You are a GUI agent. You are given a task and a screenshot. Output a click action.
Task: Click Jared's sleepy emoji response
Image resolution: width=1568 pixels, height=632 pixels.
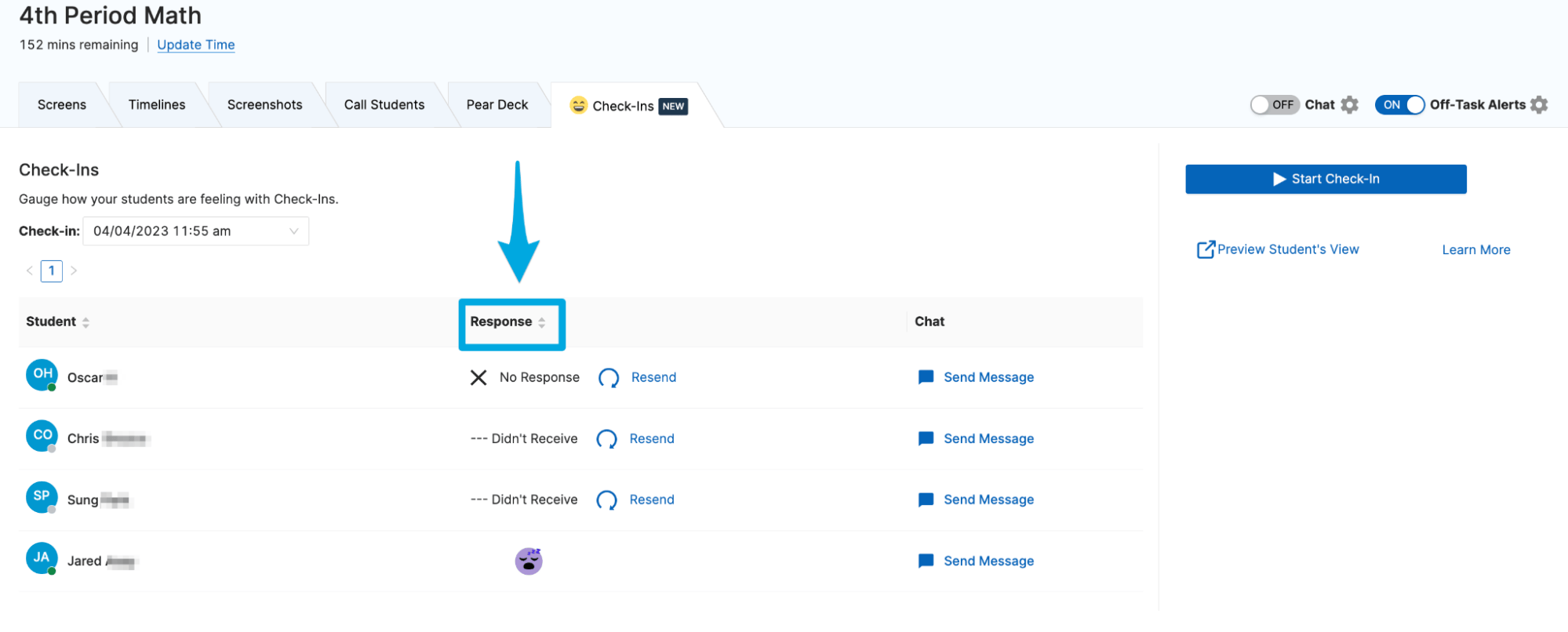tap(529, 561)
